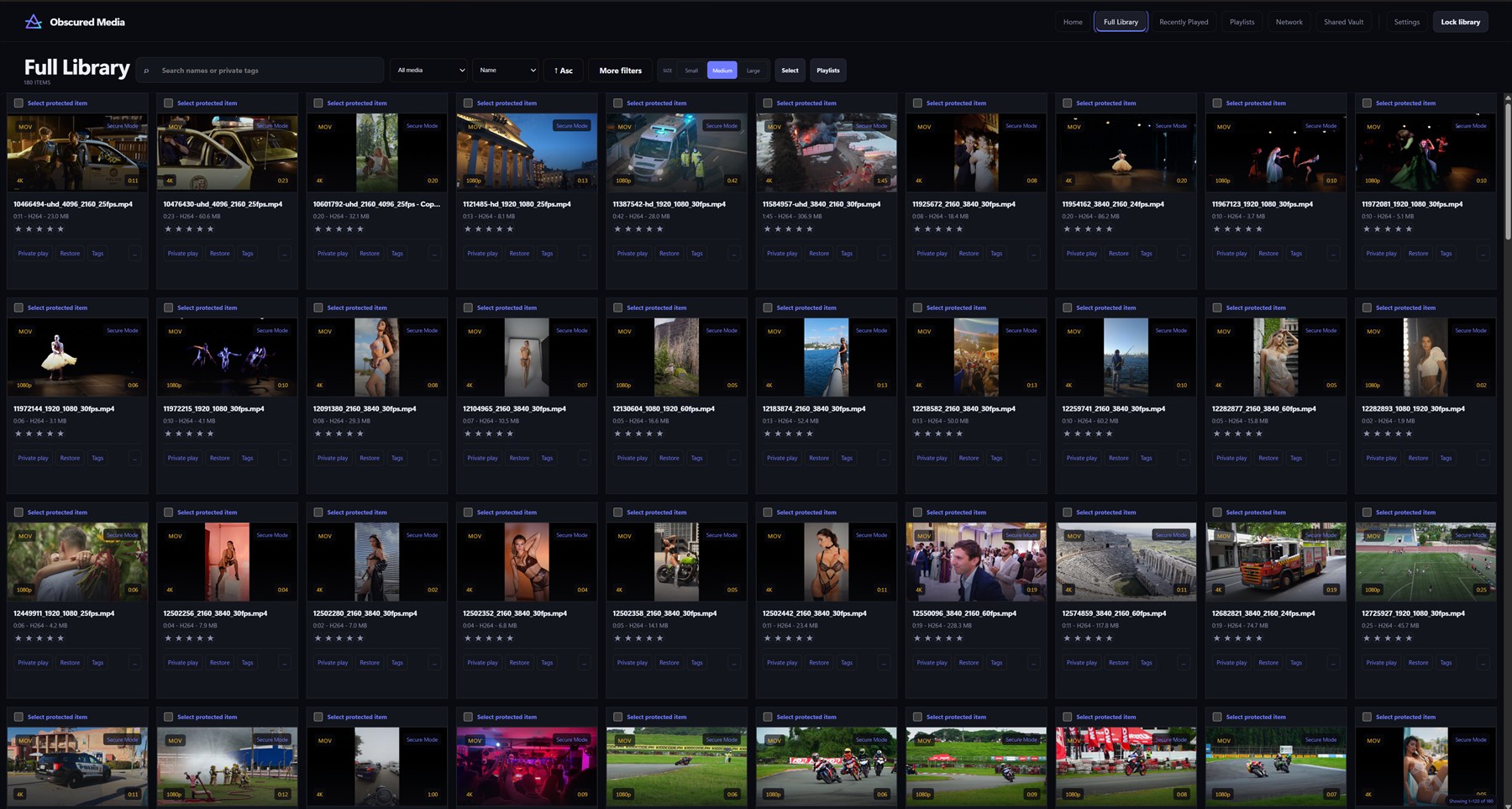Open ellipsis menu for 12682821_3840 video
This screenshot has height=809, width=1512.
point(1334,663)
